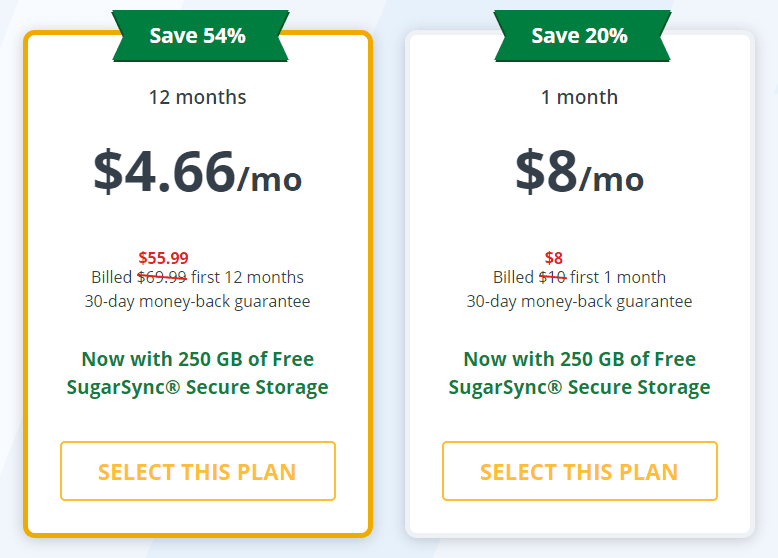The height and width of the screenshot is (558, 778).
Task: Select the 12 months plan button
Action: coord(198,471)
